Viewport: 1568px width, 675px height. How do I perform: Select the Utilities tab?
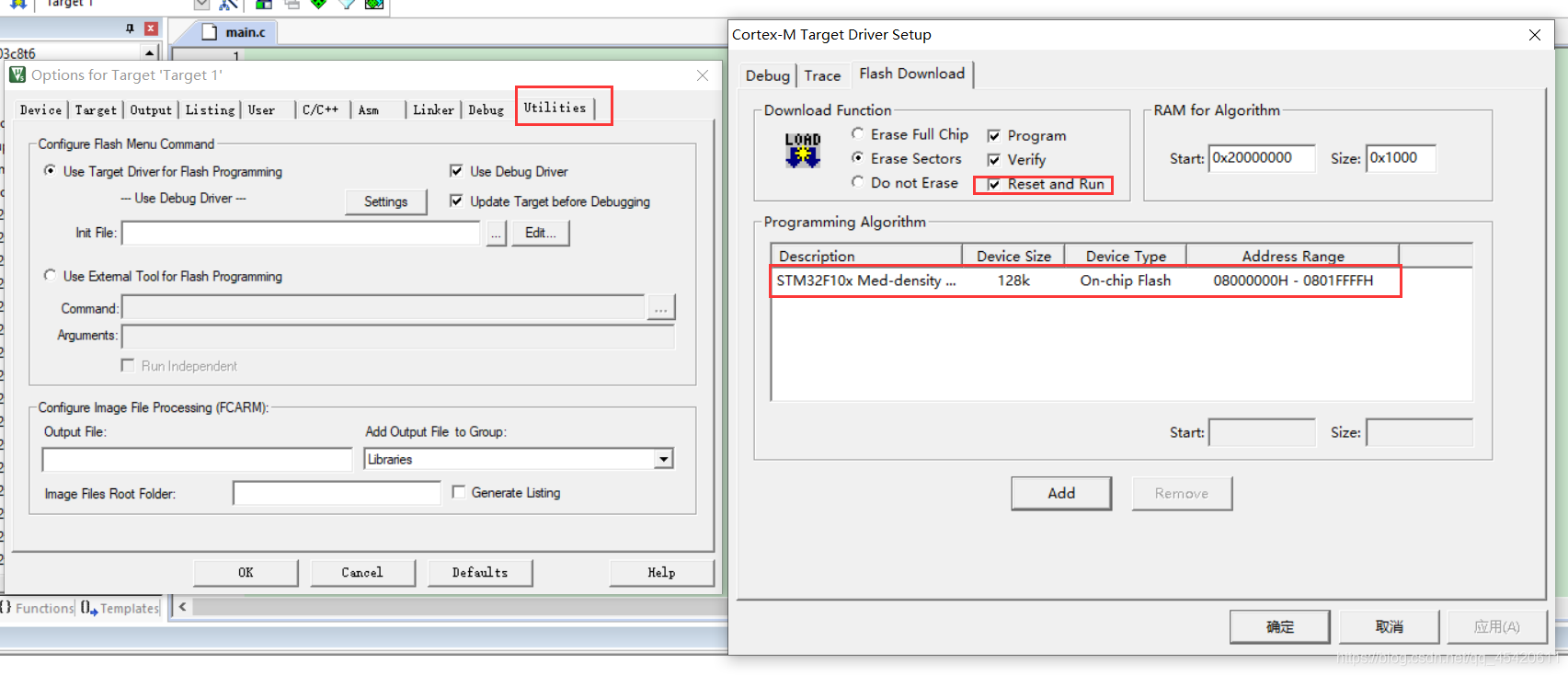click(x=555, y=108)
